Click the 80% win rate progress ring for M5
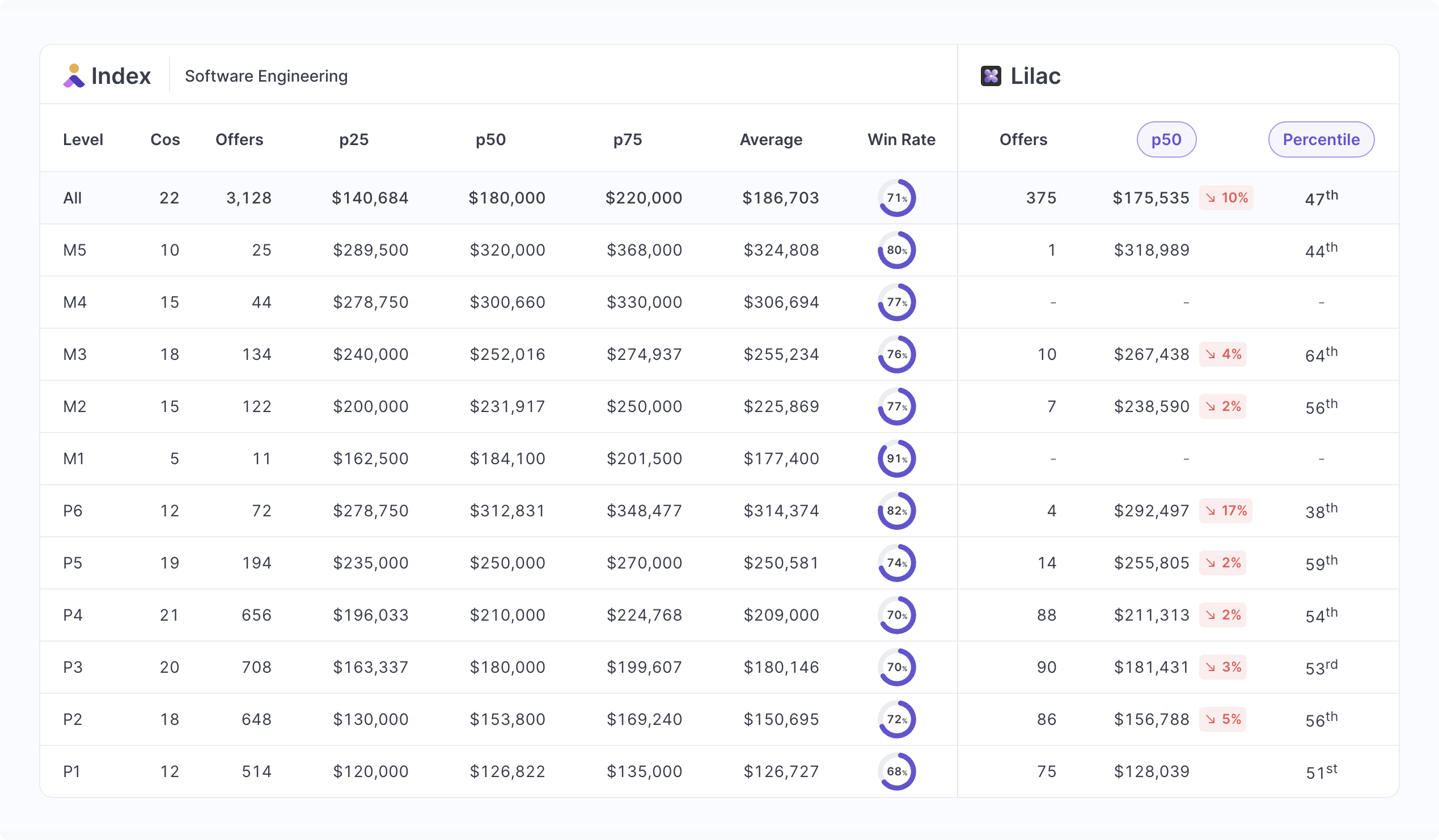1439x840 pixels. 896,250
